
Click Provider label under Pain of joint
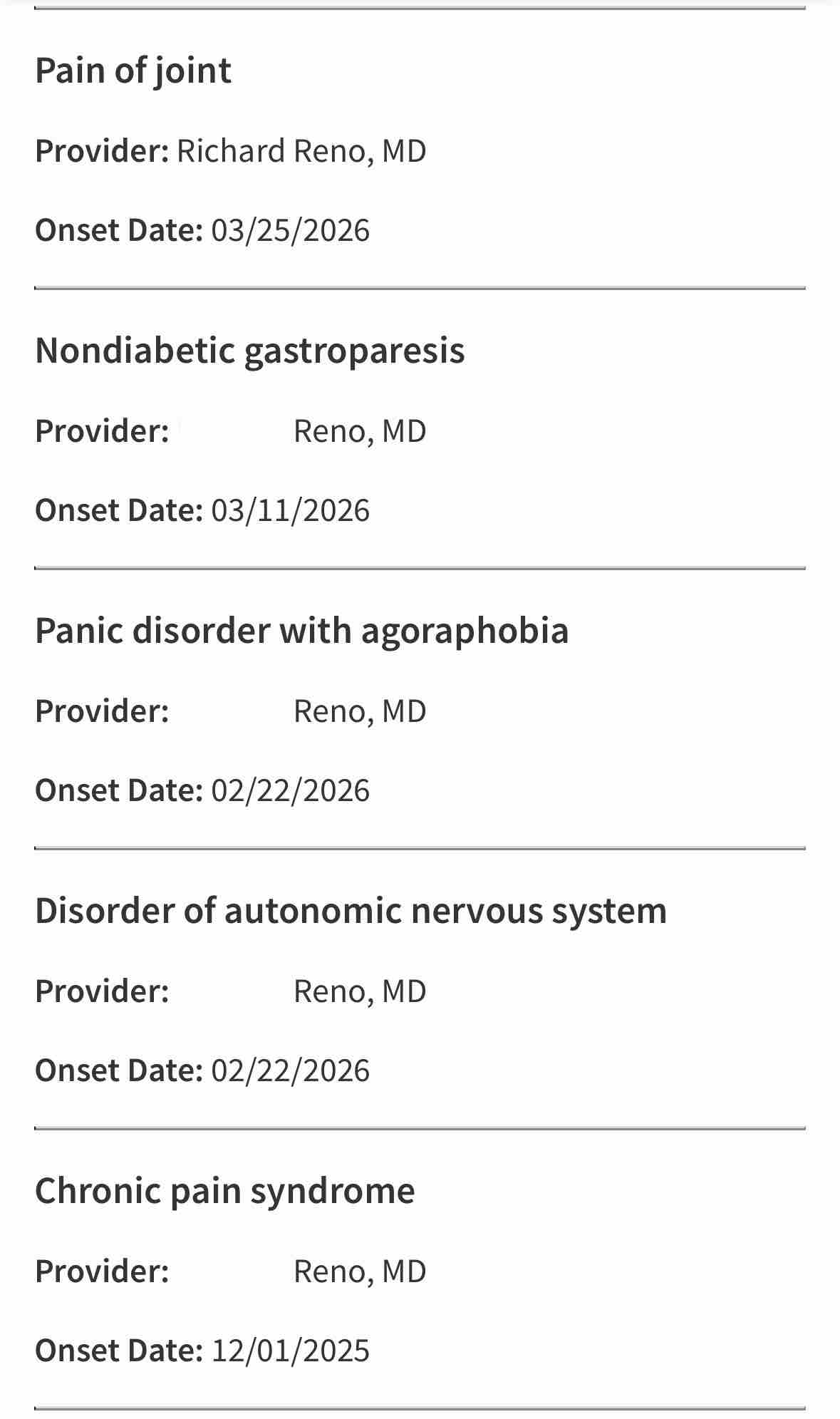[x=102, y=151]
